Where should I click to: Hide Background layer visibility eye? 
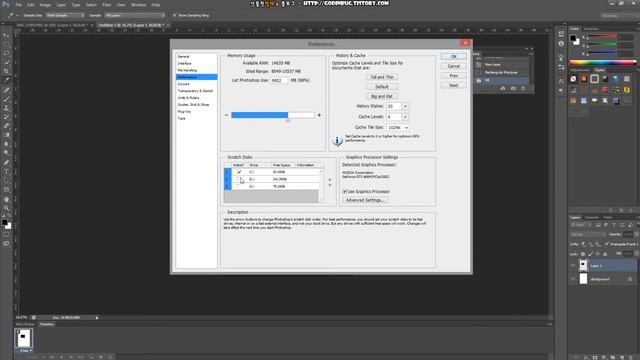coord(573,279)
